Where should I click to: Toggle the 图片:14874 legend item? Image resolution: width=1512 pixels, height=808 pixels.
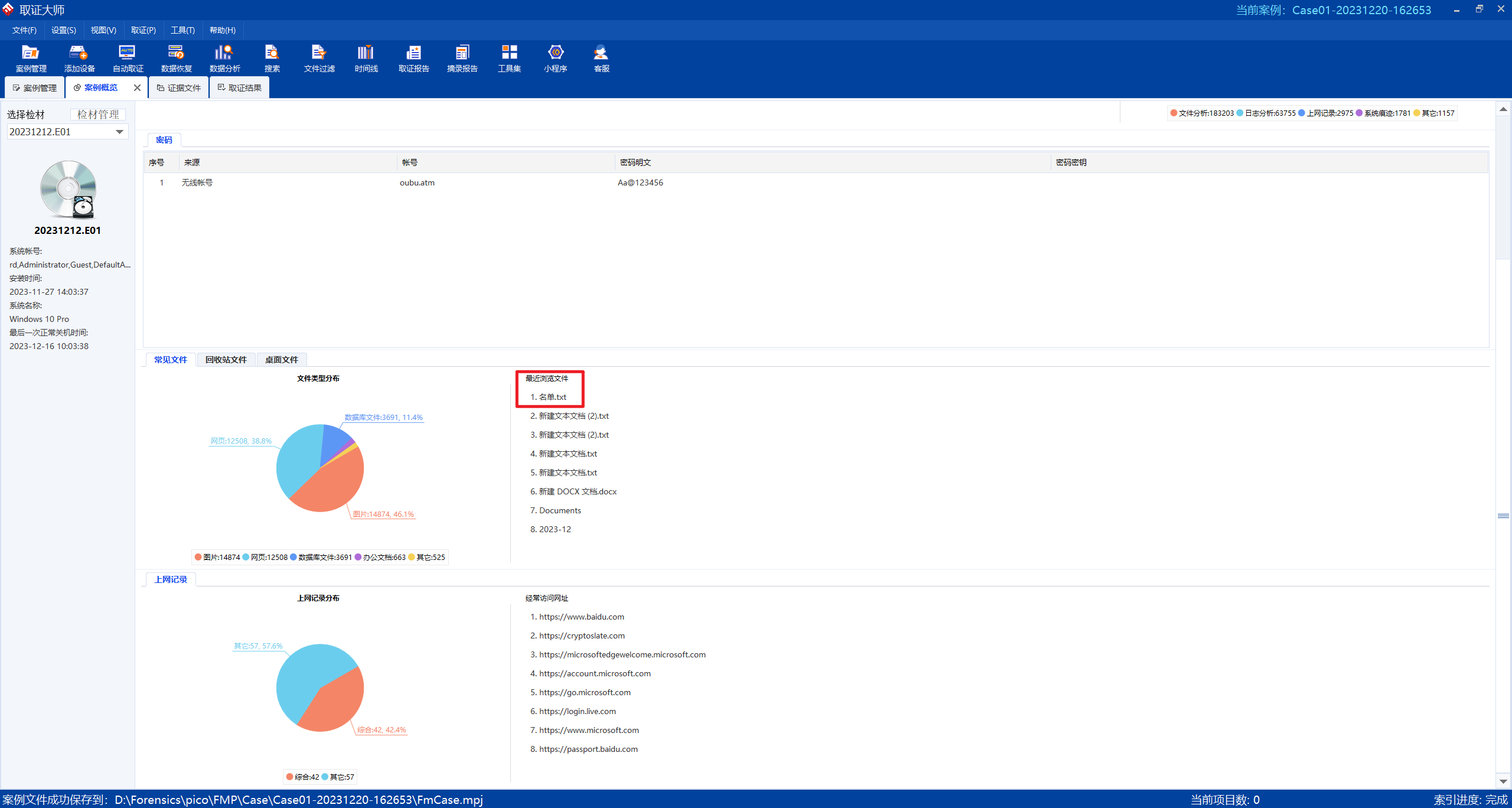pos(217,557)
